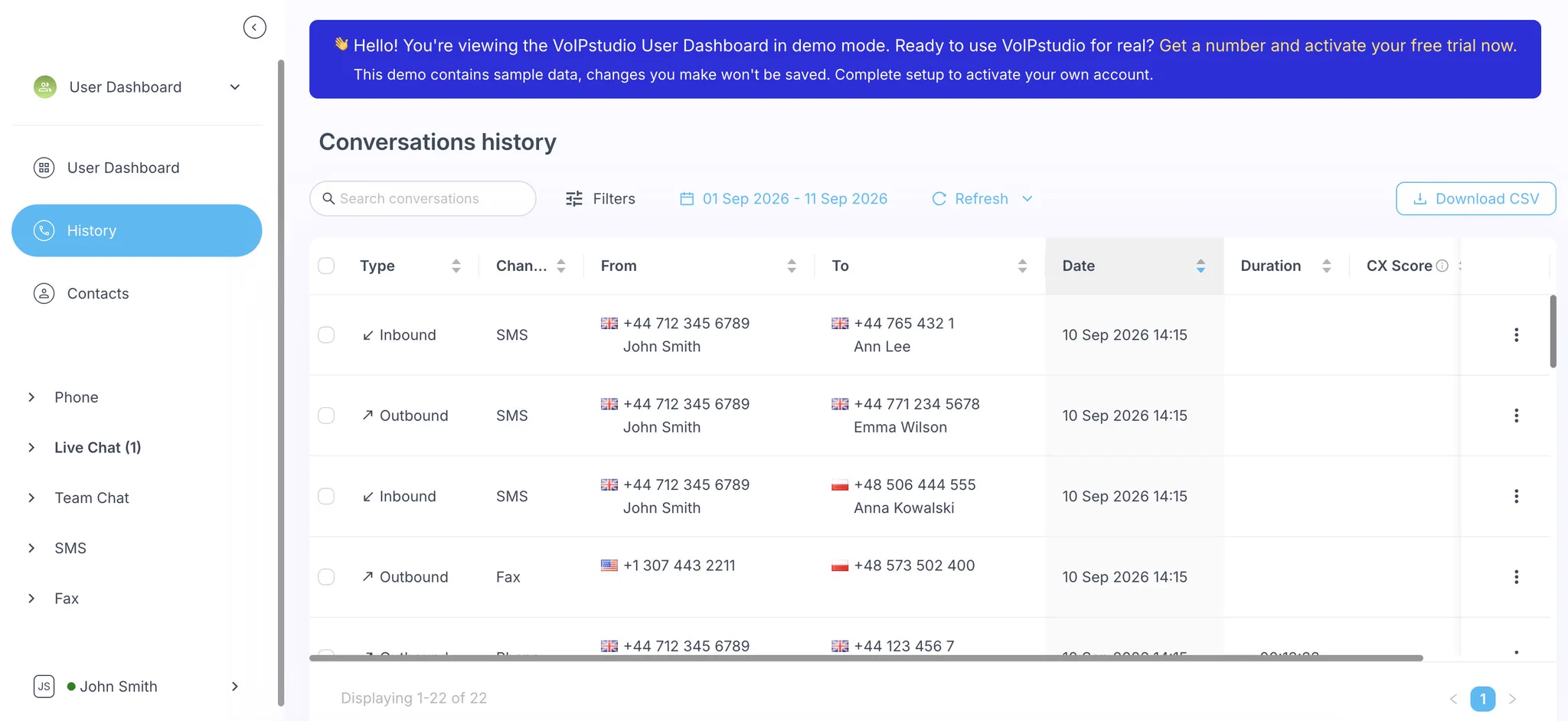Click the download icon in Download CSV
Image resolution: width=1568 pixels, height=721 pixels.
[x=1419, y=199]
